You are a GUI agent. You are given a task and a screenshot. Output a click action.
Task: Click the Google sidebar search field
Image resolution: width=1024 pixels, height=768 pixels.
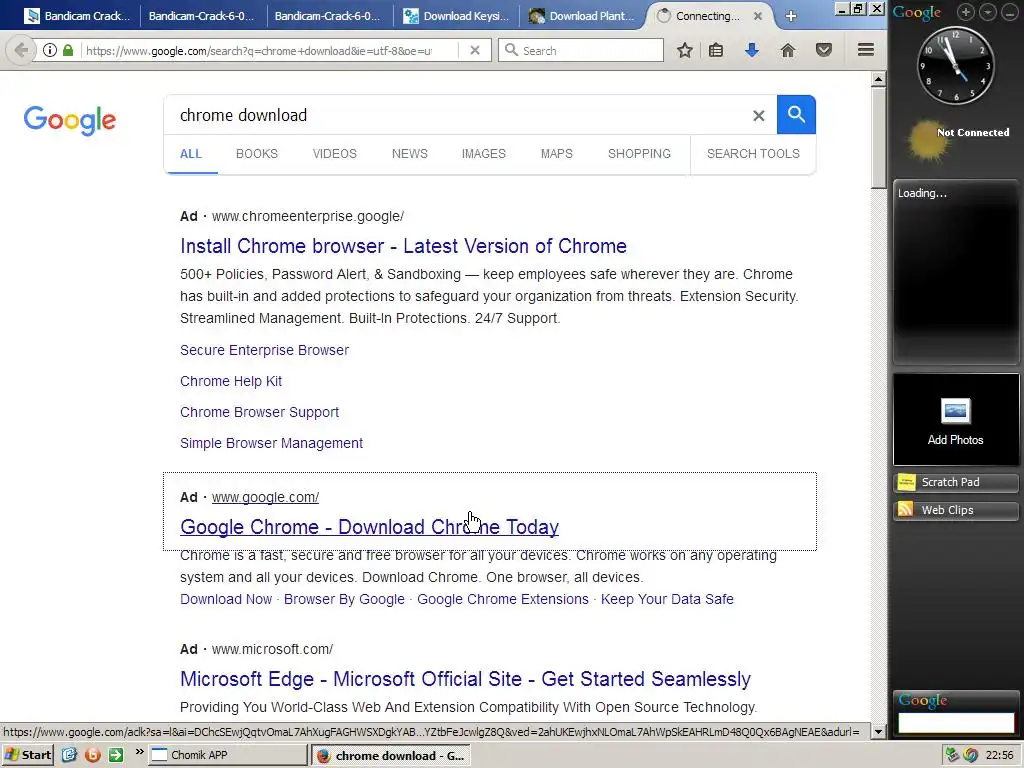click(955, 722)
